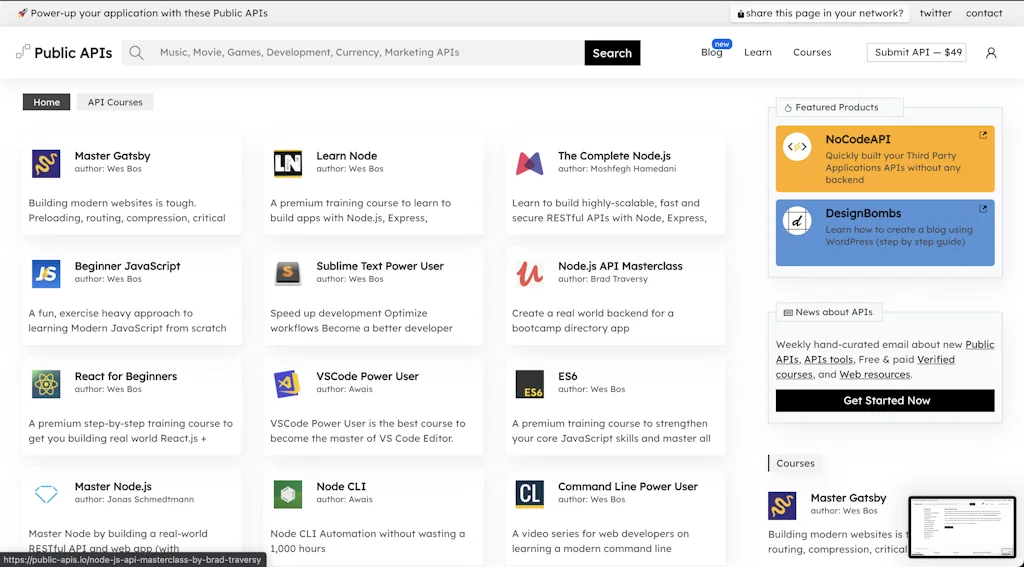1024x567 pixels.
Task: Click the Master Gatsby snake logo in course grid
Action: (x=46, y=163)
